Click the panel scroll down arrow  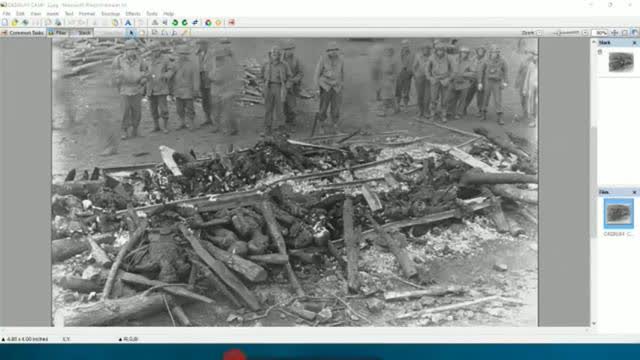click(x=594, y=323)
